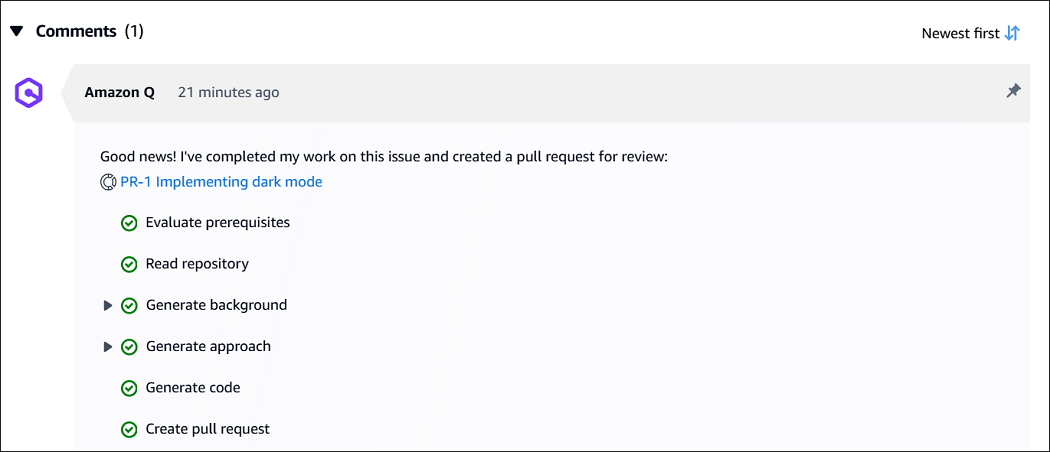The height and width of the screenshot is (452, 1050).
Task: Pin the Amazon Q comment
Action: click(1013, 92)
